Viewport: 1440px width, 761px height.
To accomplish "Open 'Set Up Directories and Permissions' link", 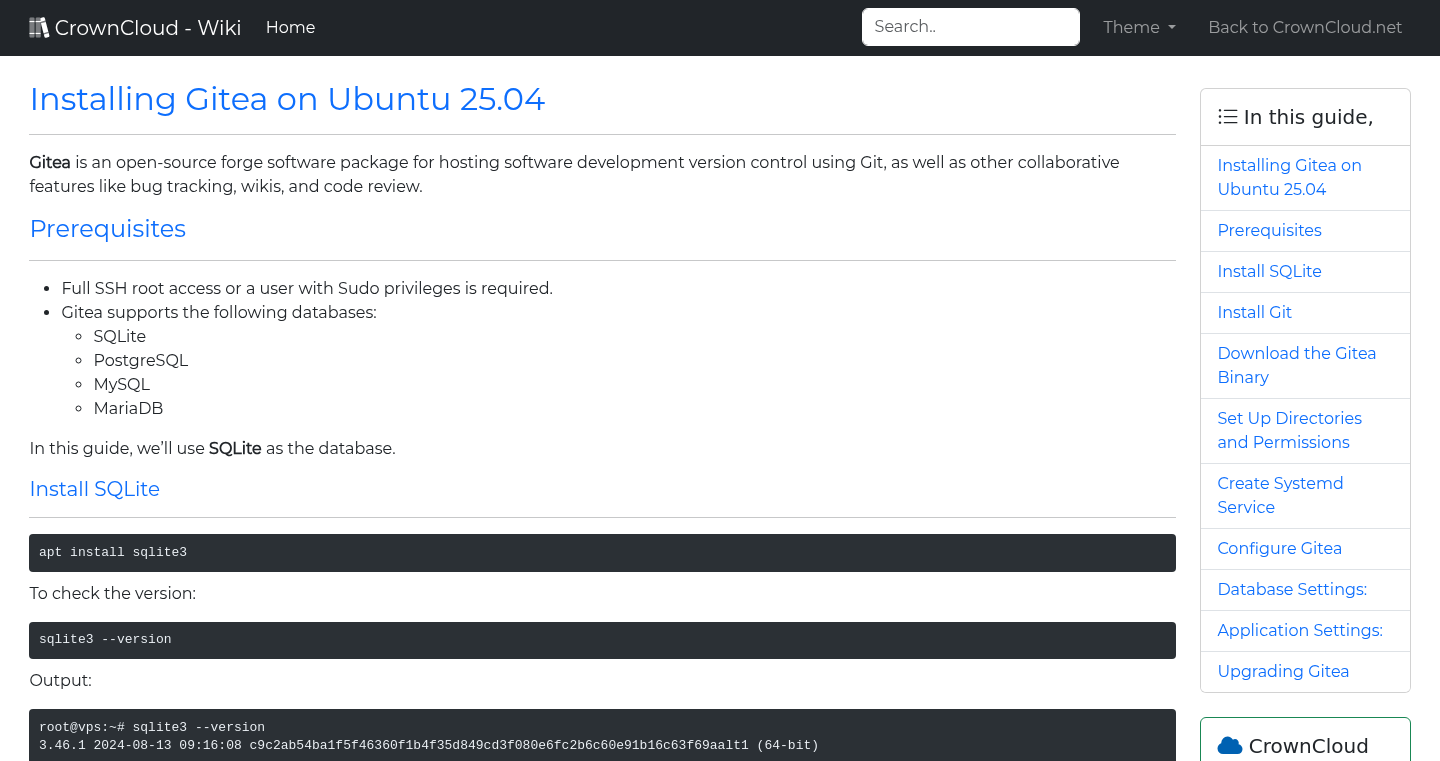I will (x=1289, y=430).
